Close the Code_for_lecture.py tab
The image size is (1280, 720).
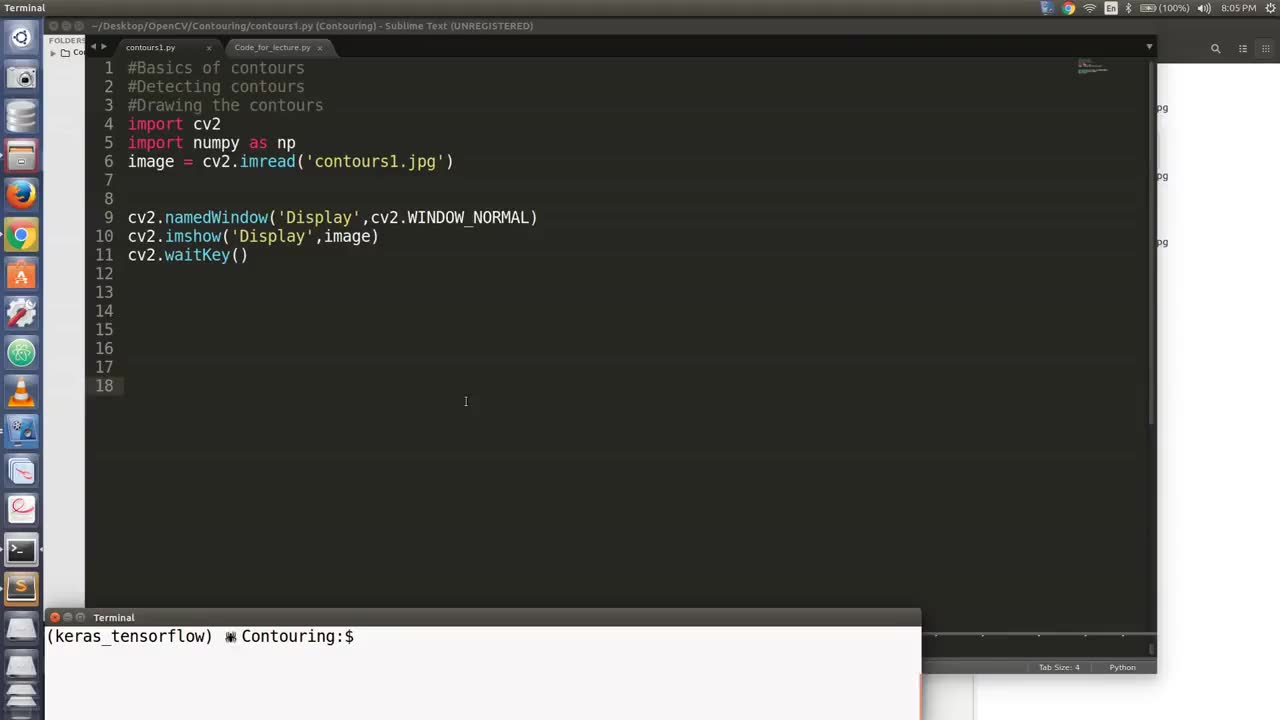coord(320,48)
